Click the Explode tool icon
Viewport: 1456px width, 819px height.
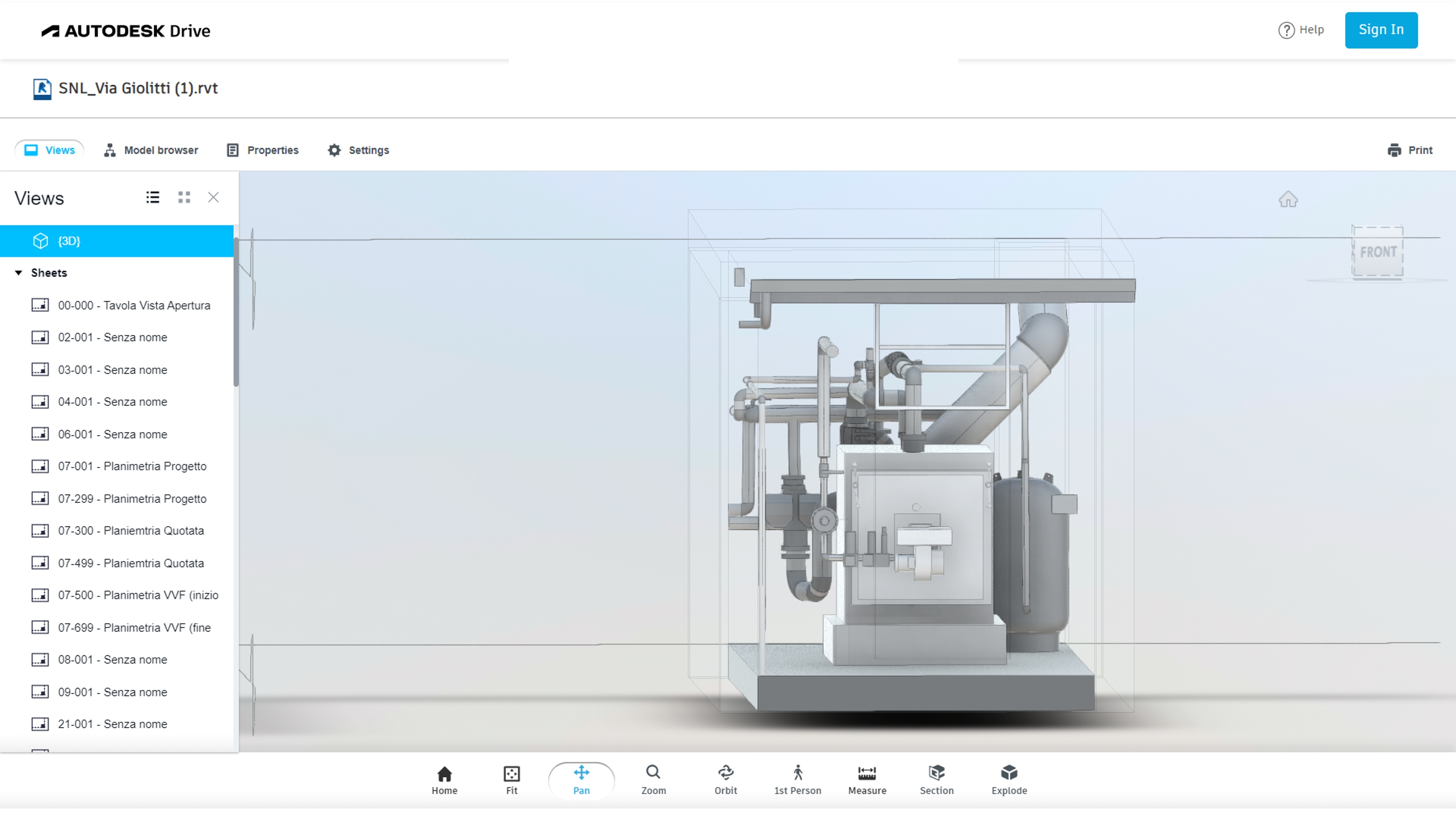click(x=1009, y=773)
